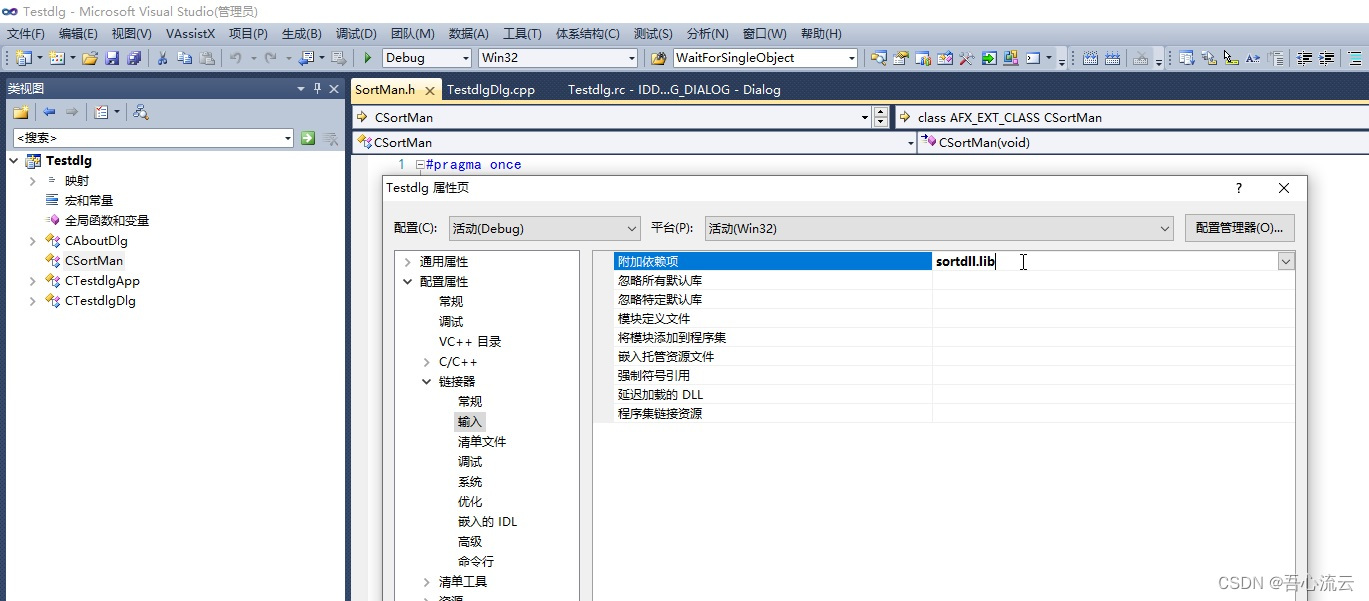Click the Class View search-binoculars icon
Image resolution: width=1369 pixels, height=601 pixels.
[x=141, y=112]
